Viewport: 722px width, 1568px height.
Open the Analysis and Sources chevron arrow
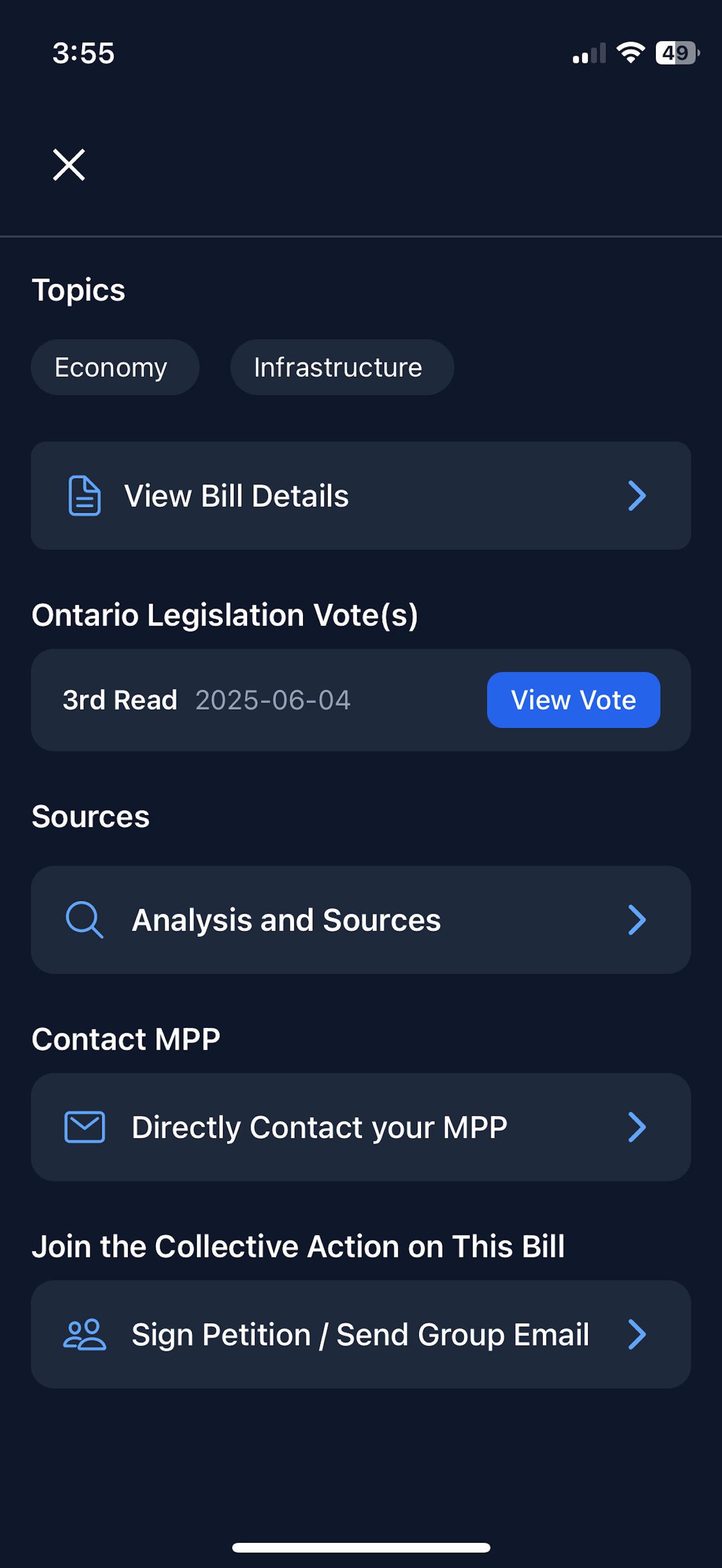637,920
